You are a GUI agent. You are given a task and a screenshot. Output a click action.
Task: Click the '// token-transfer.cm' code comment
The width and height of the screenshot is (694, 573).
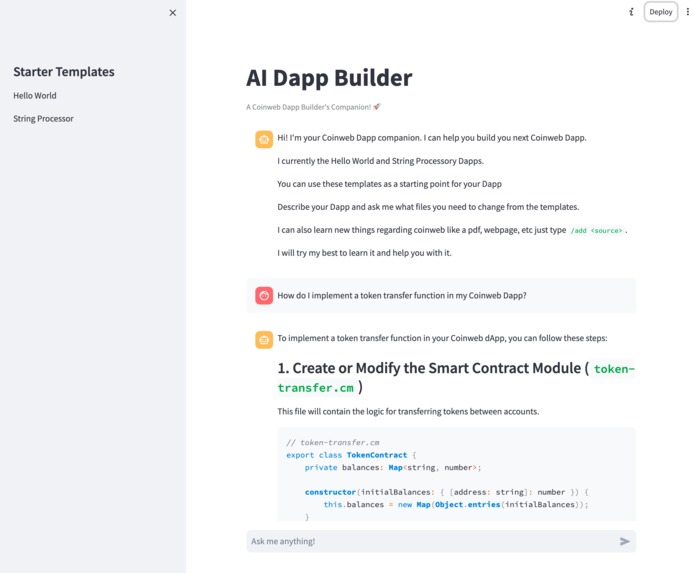(333, 442)
